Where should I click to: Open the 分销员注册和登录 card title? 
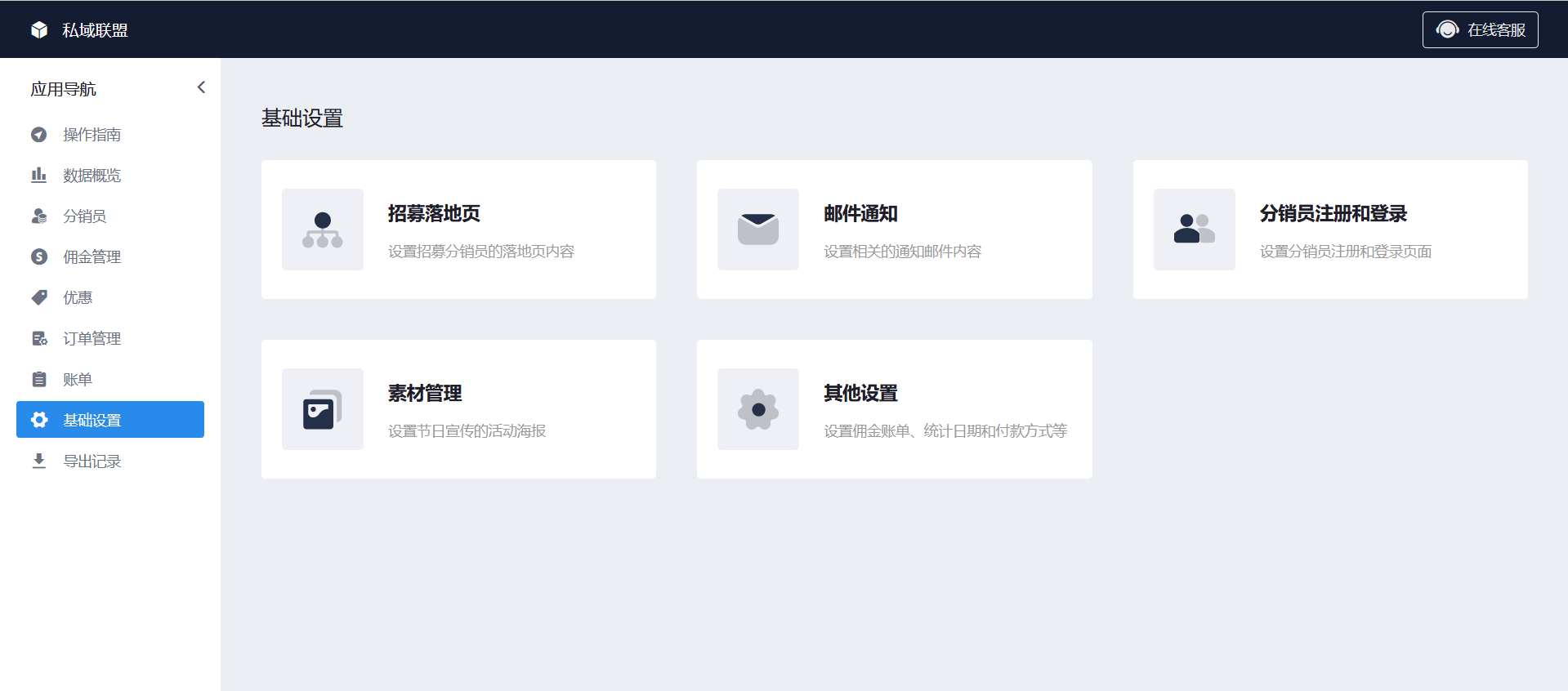click(x=1333, y=213)
